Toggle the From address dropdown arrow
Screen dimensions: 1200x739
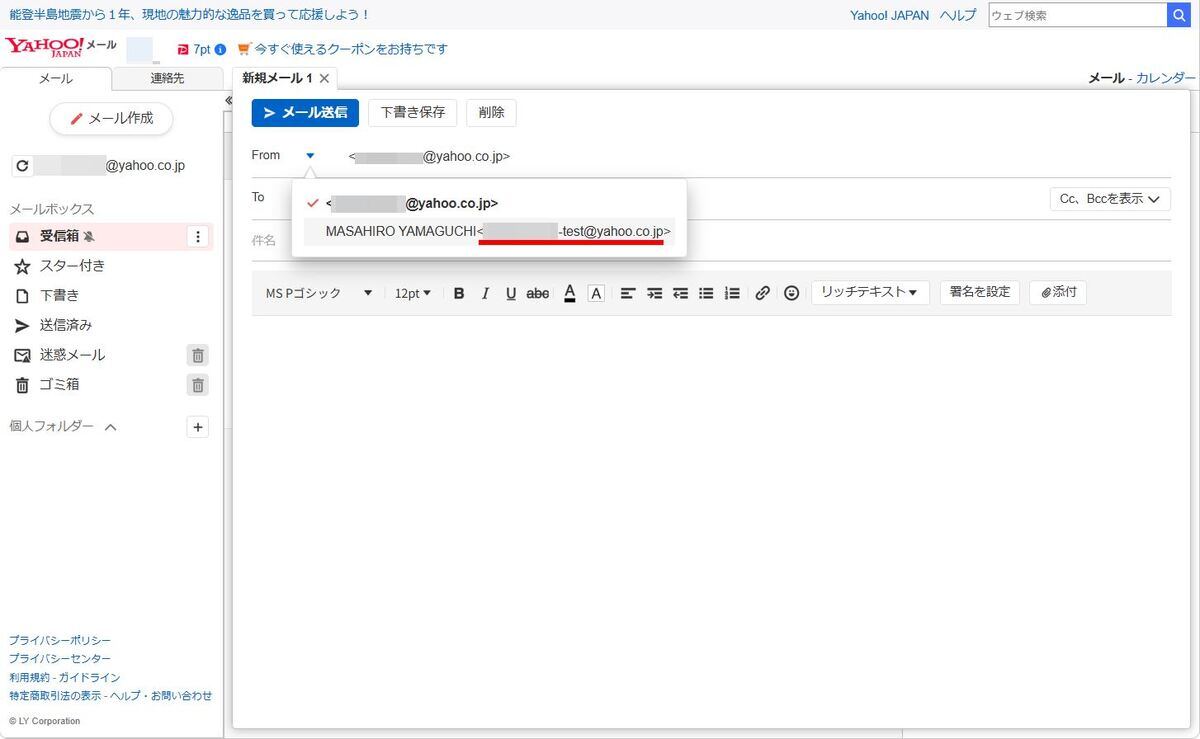310,156
